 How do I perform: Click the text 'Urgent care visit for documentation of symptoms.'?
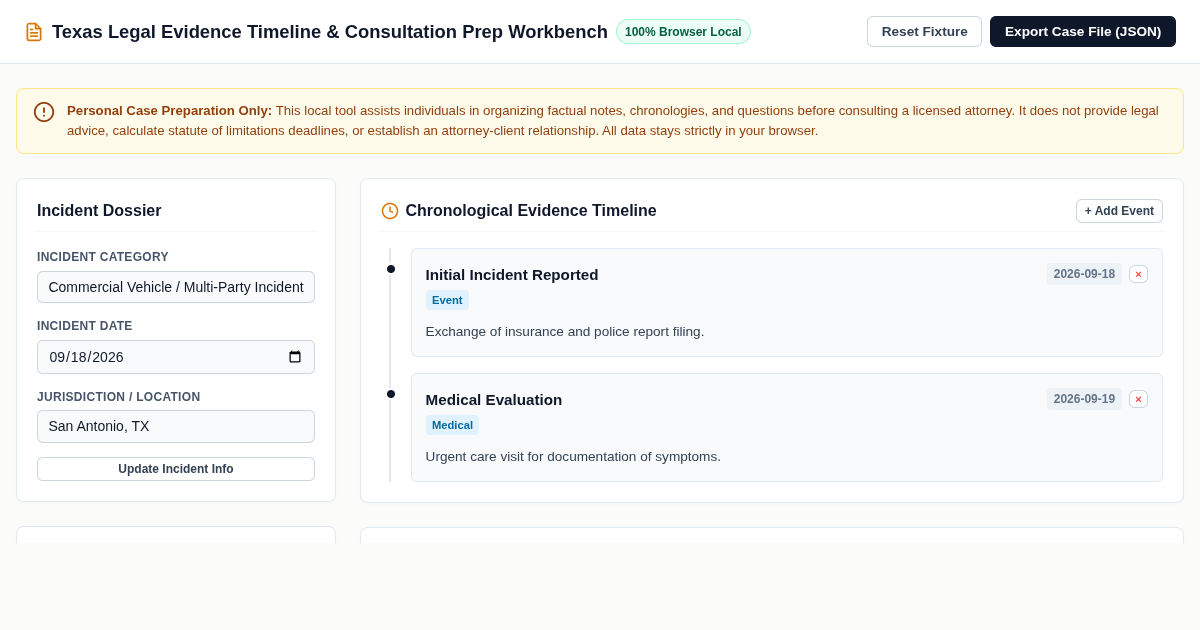[x=573, y=457]
